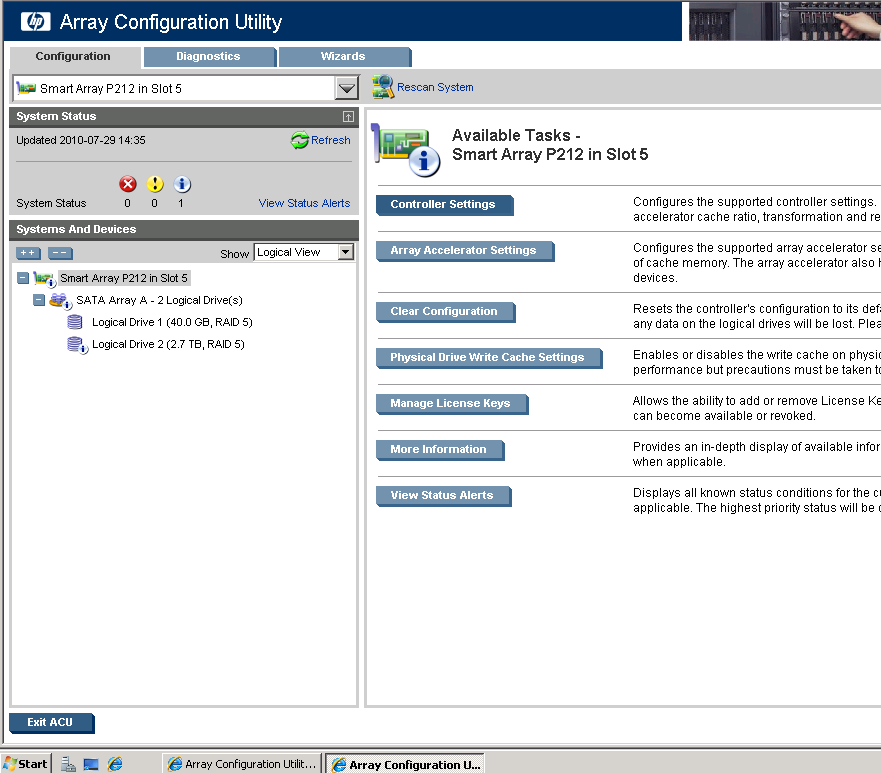Image resolution: width=881 pixels, height=773 pixels.
Task: Open the View Status Alerts link in System Status
Action: tap(304, 203)
